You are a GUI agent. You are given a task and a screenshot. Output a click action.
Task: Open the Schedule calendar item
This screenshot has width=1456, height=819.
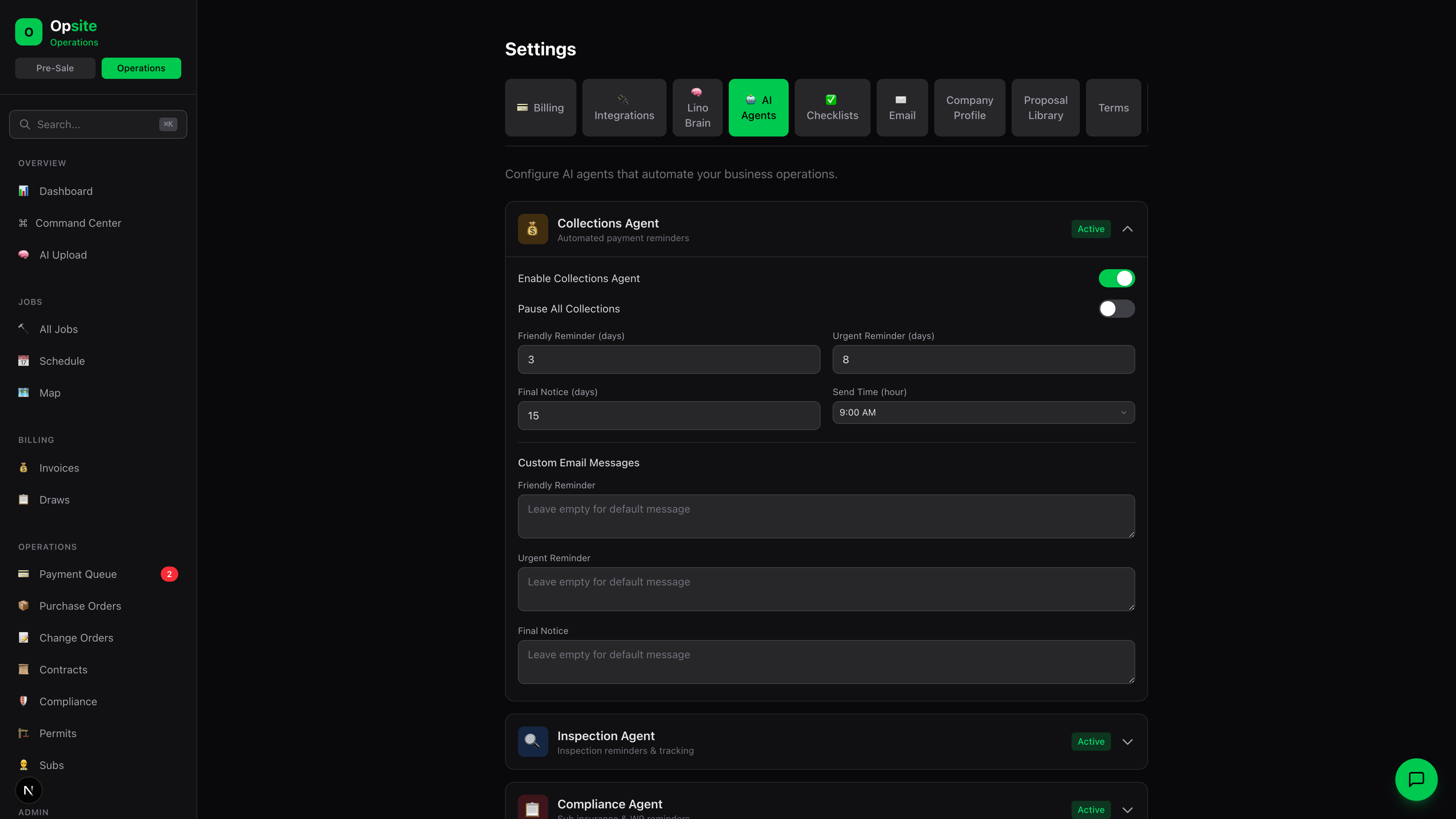(98, 361)
